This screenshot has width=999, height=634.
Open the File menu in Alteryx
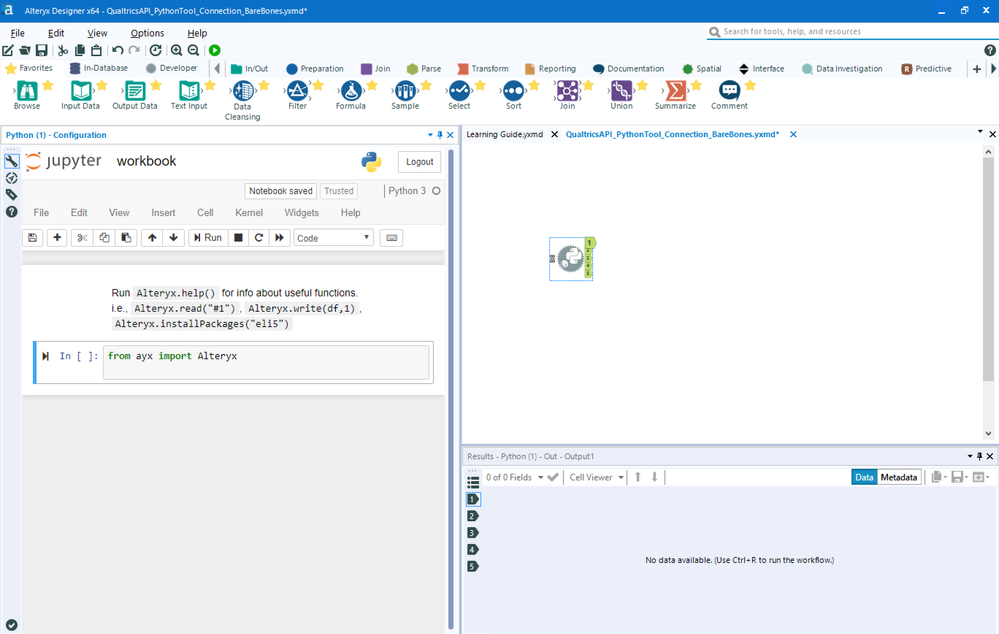click(x=17, y=33)
